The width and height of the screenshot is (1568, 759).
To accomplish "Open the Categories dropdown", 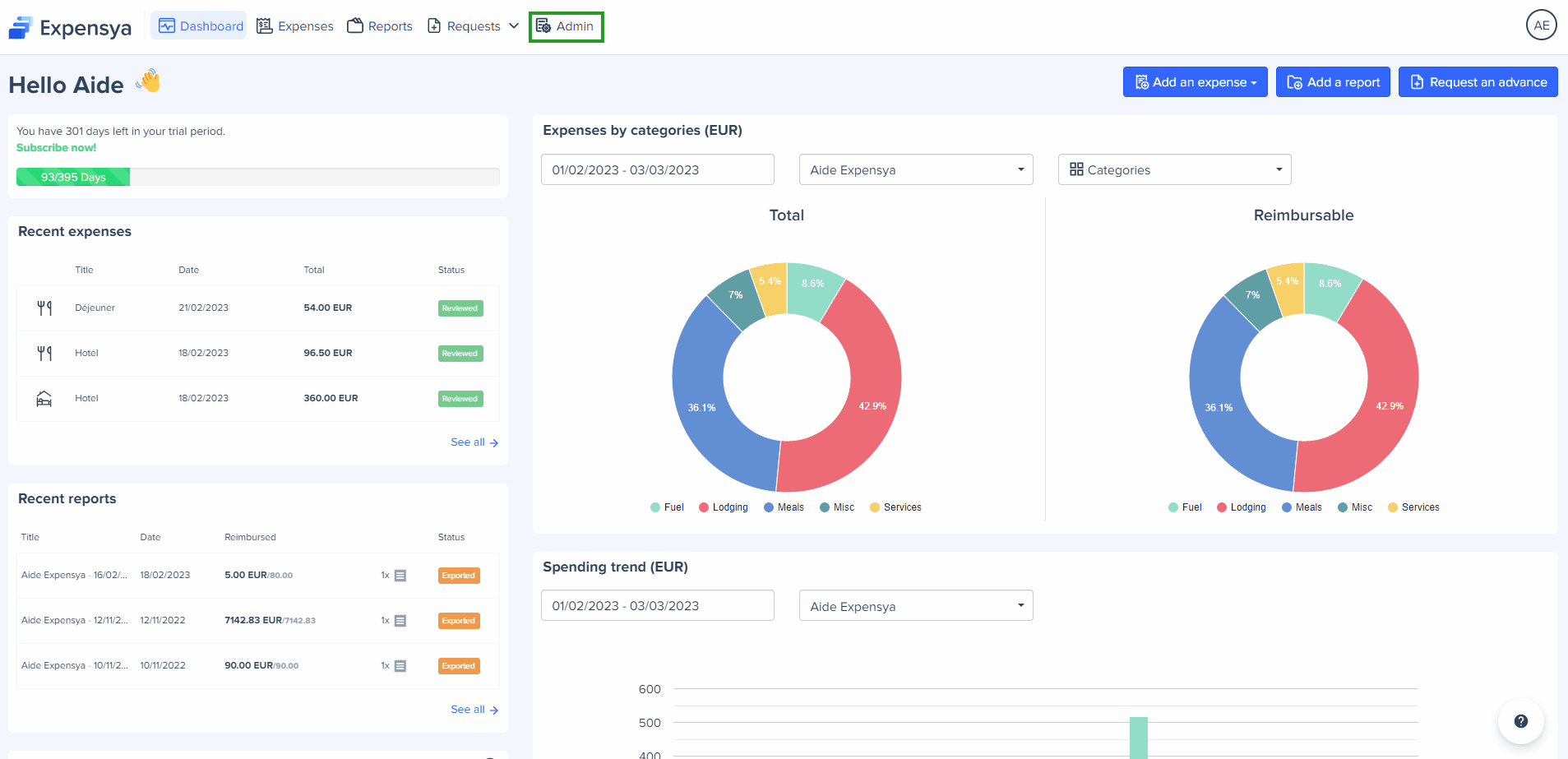I will [1174, 169].
